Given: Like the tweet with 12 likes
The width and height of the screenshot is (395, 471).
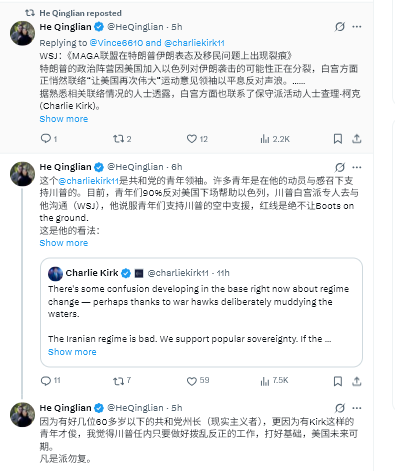Looking at the screenshot, I should [x=197, y=139].
